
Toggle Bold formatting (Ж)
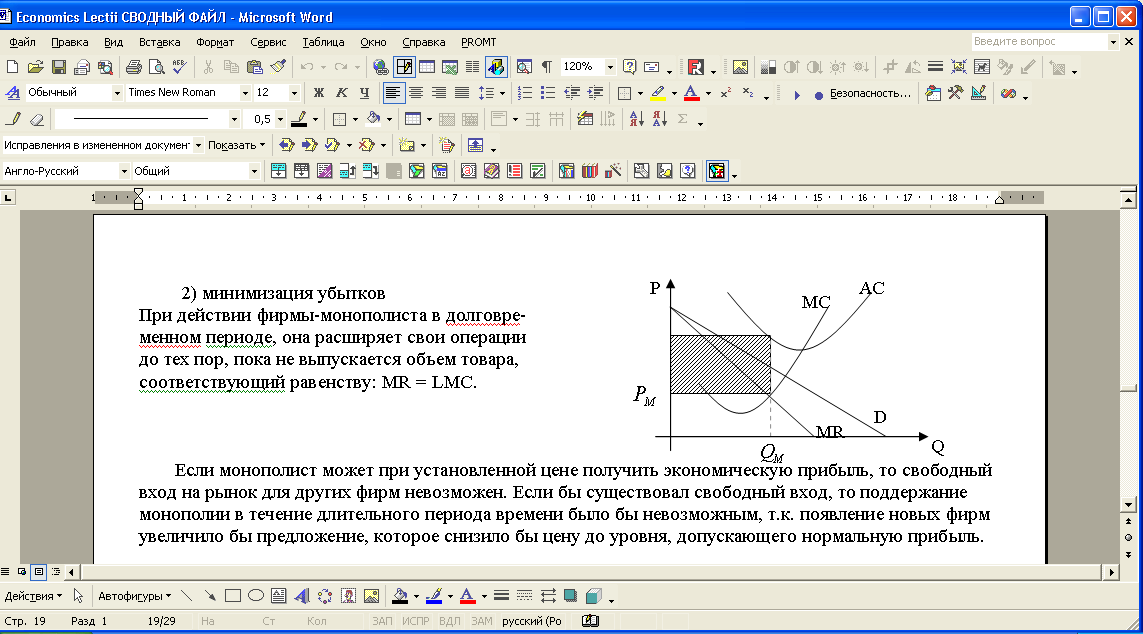pyautogui.click(x=319, y=93)
